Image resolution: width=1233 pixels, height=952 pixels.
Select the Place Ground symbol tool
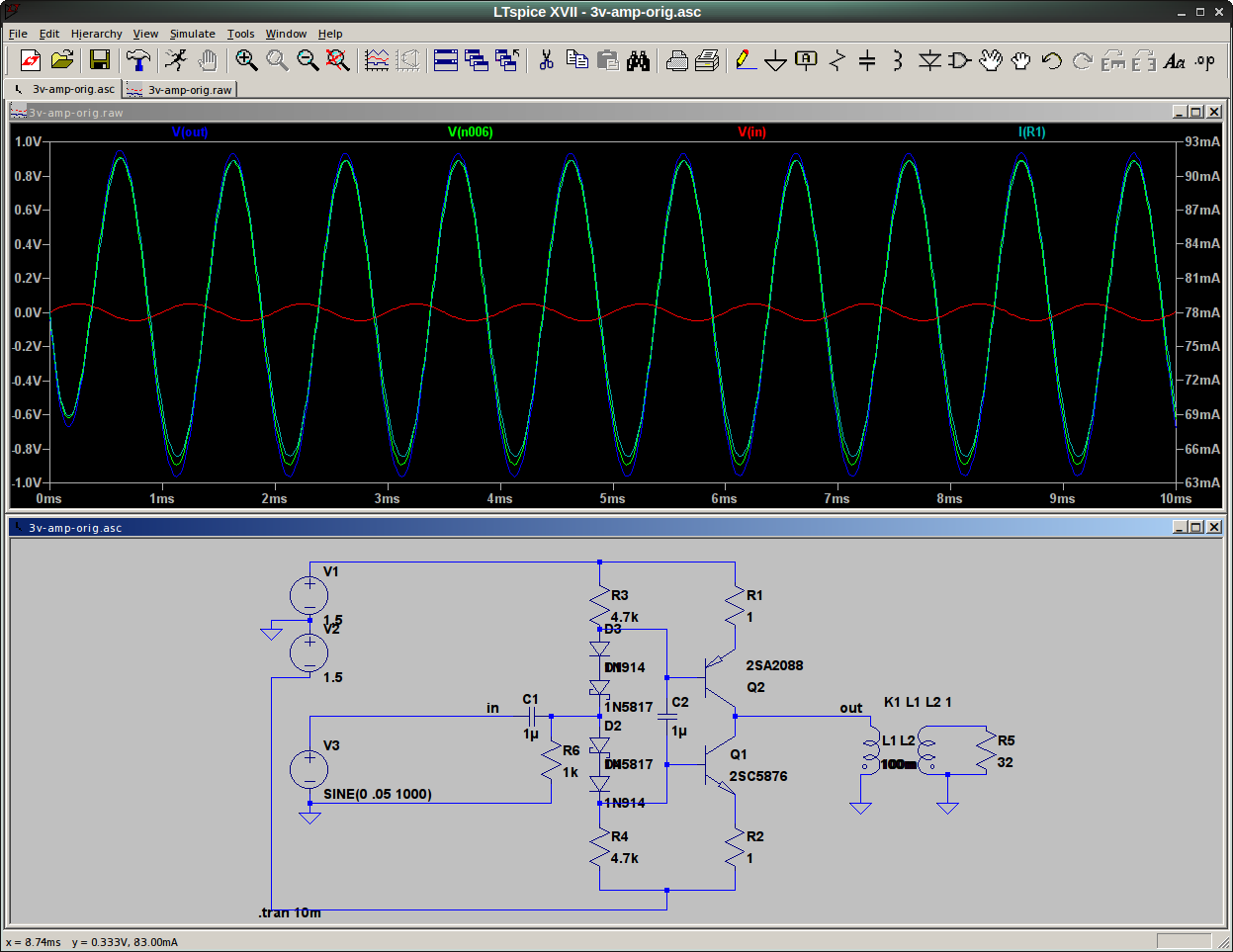pyautogui.click(x=776, y=60)
